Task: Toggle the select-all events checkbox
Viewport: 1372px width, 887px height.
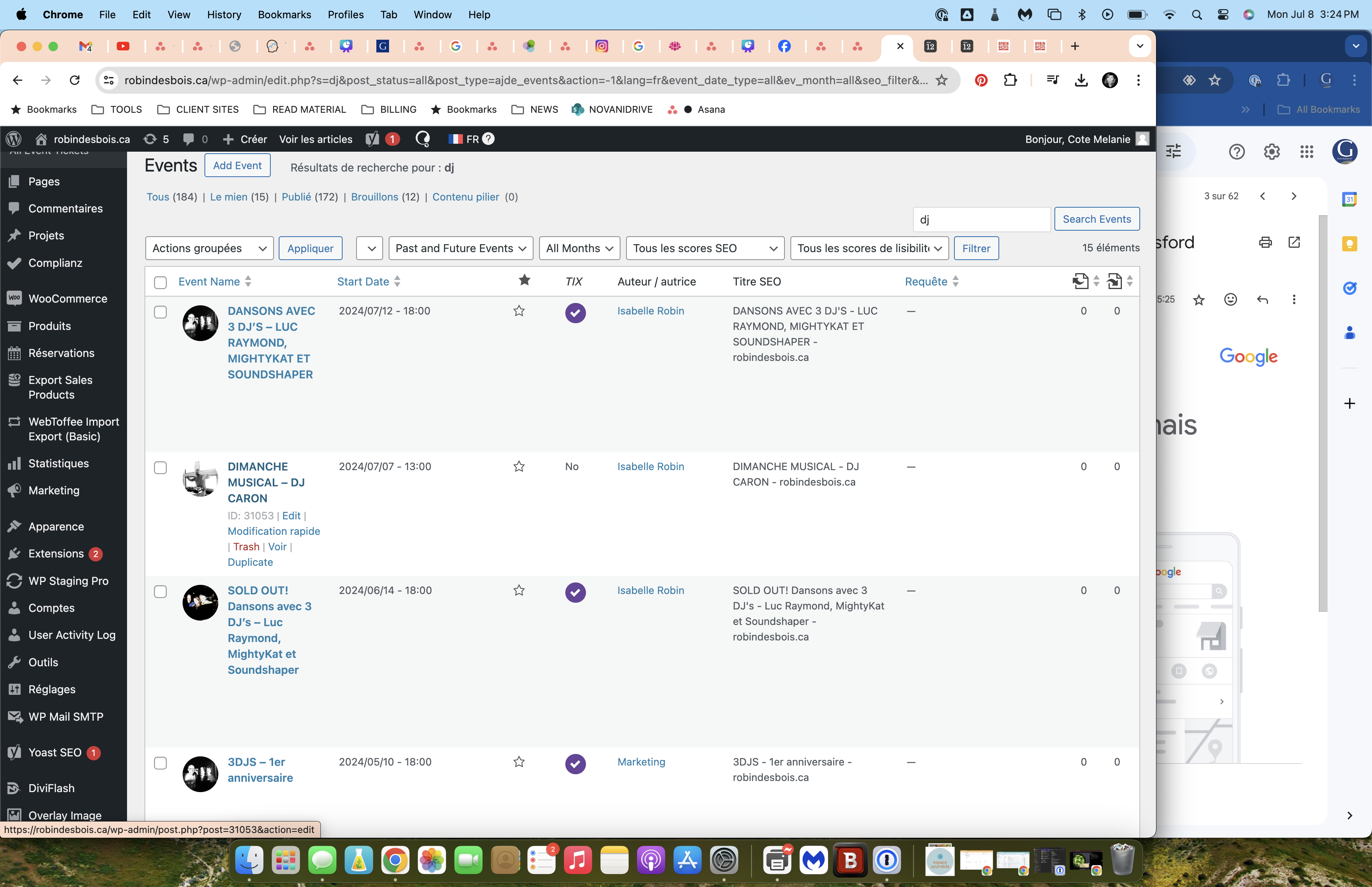Action: tap(160, 282)
